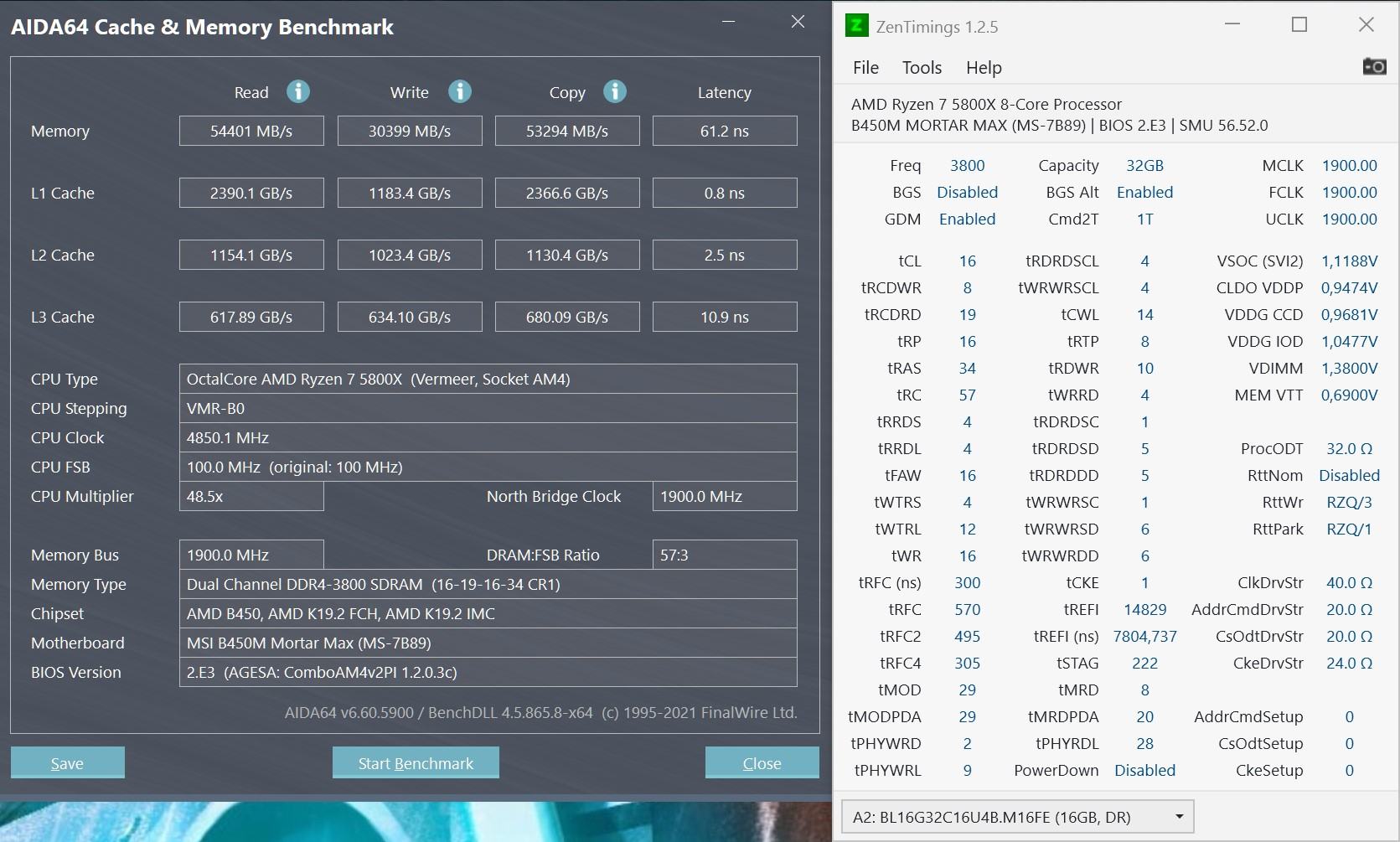The height and width of the screenshot is (842, 1400).
Task: Click the ProcODT value 32.0 Ω
Action: point(1349,448)
